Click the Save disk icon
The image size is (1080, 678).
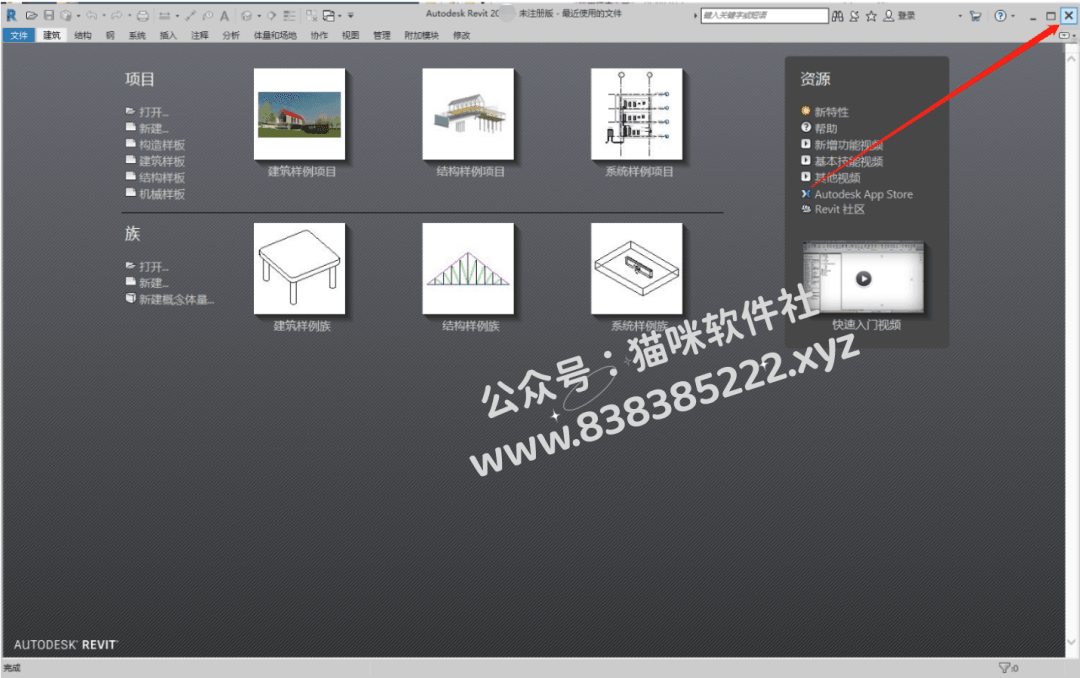49,15
